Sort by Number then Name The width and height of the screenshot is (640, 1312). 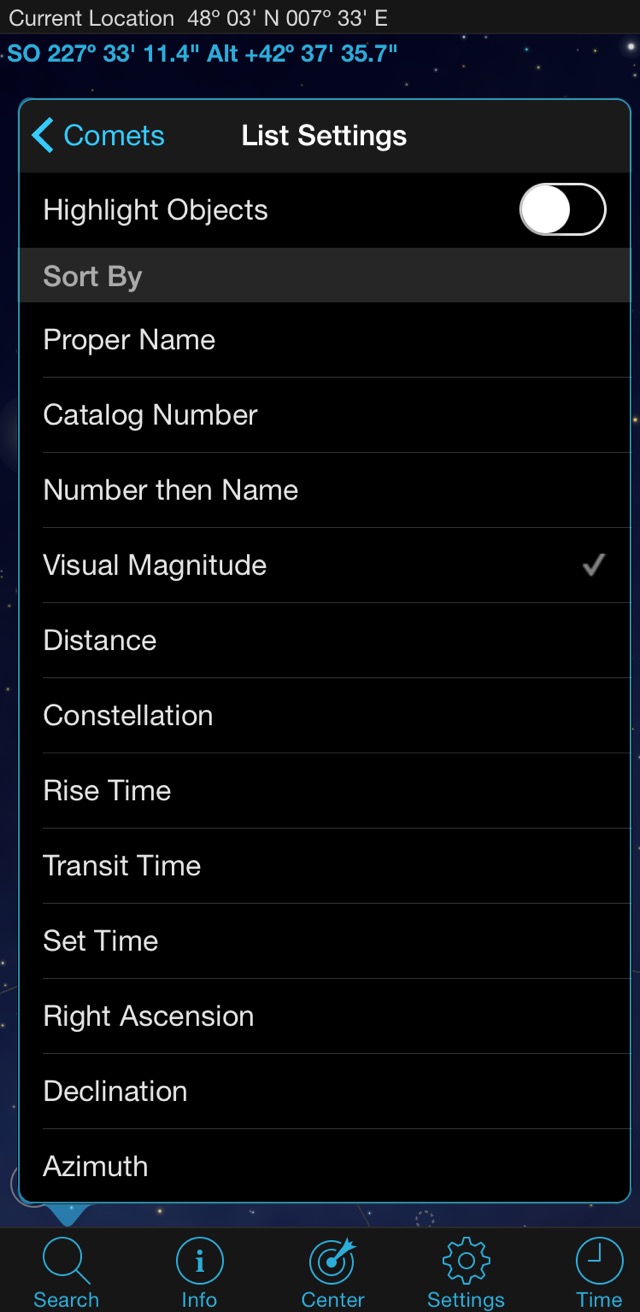(170, 490)
